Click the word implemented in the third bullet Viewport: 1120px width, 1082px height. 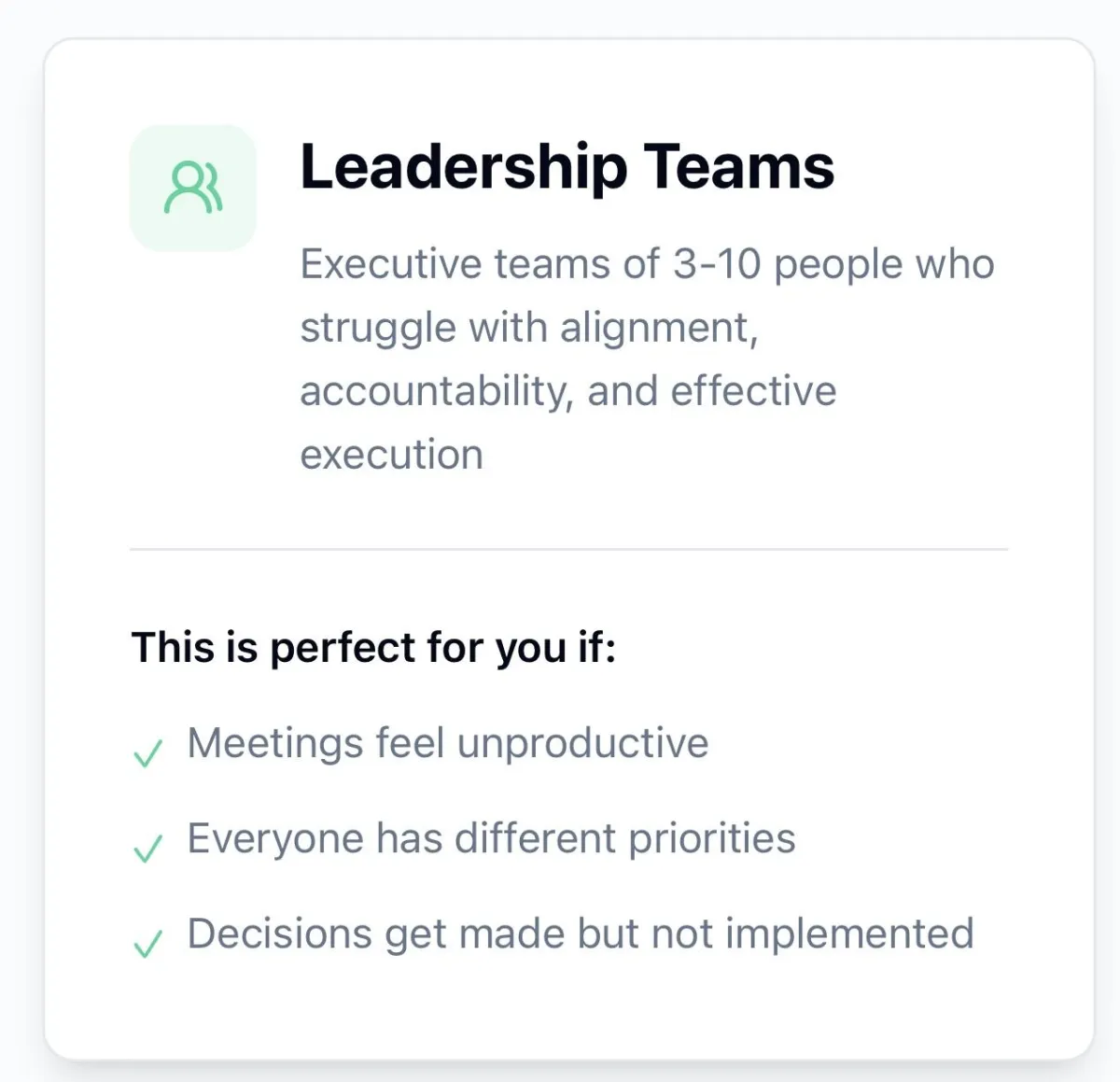click(x=849, y=934)
